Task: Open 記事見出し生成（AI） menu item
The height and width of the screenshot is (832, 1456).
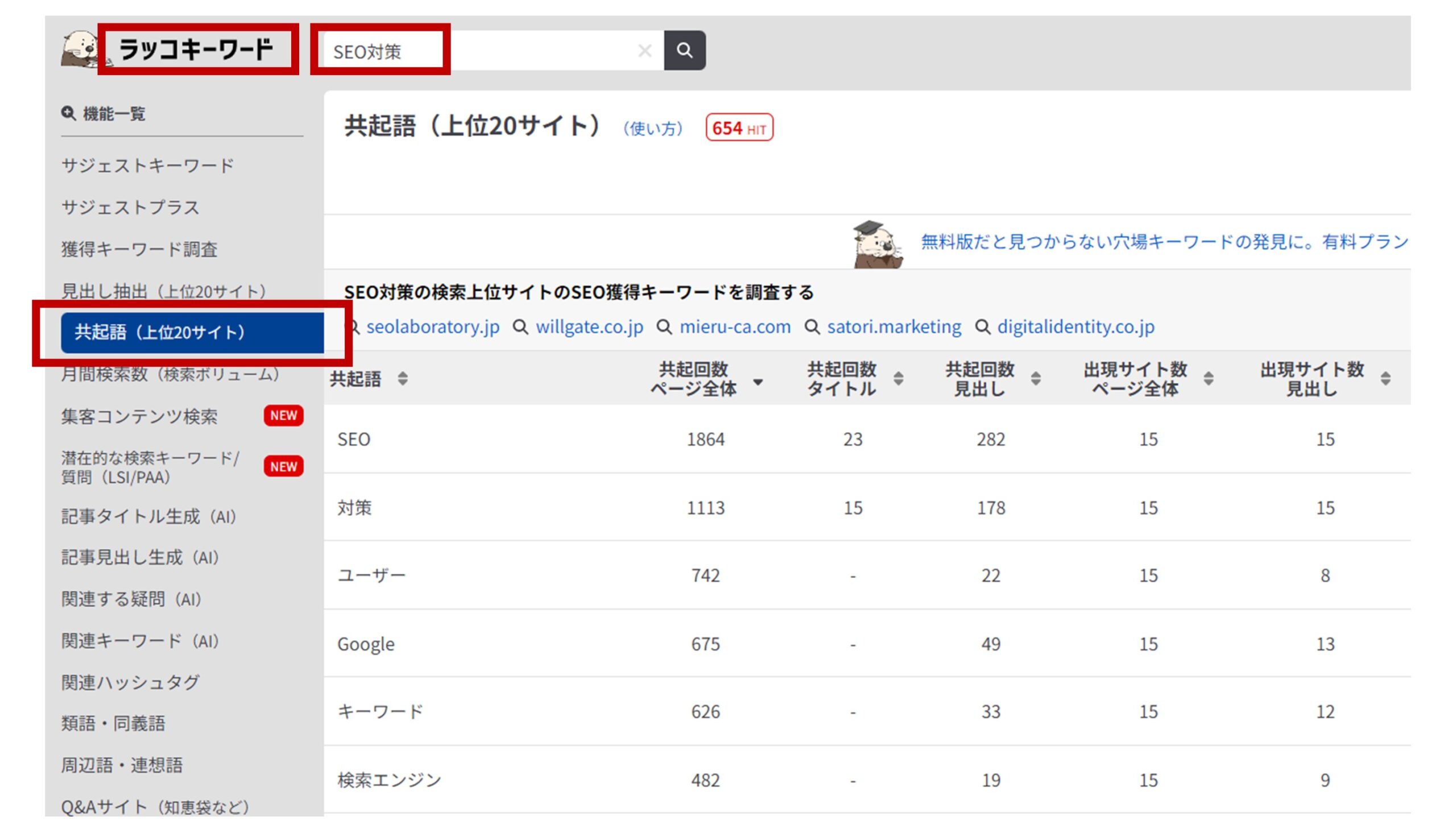Action: 140,558
